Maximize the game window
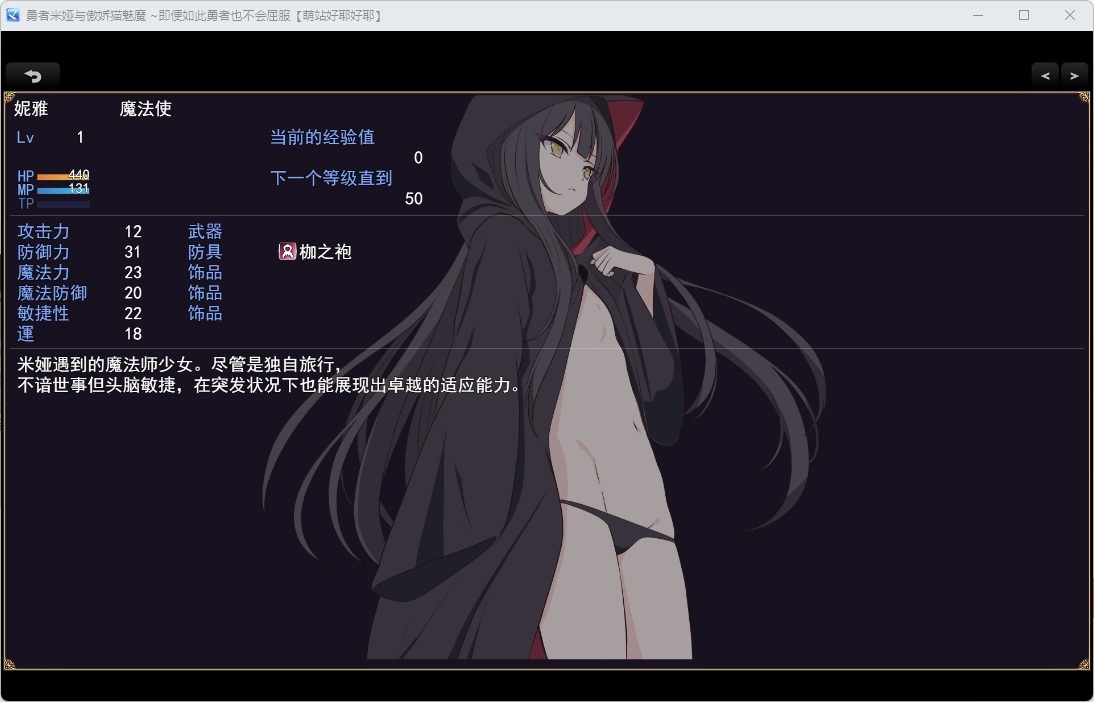1094x702 pixels. 1024,15
